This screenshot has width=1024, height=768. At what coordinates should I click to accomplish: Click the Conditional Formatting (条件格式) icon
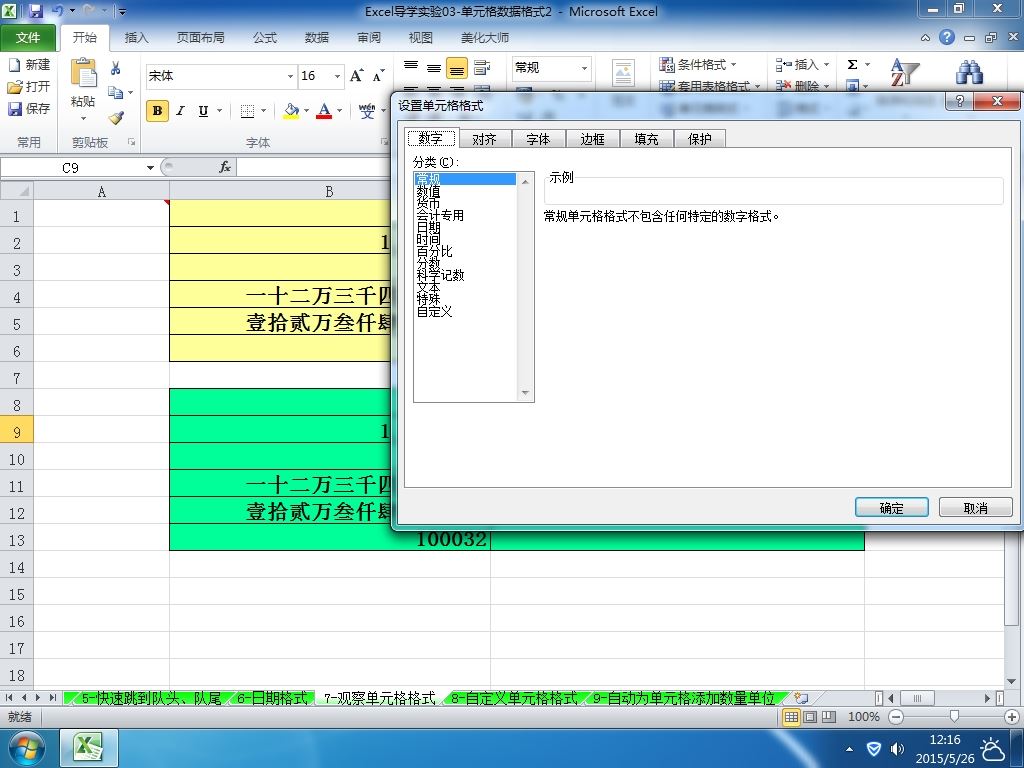(666, 65)
